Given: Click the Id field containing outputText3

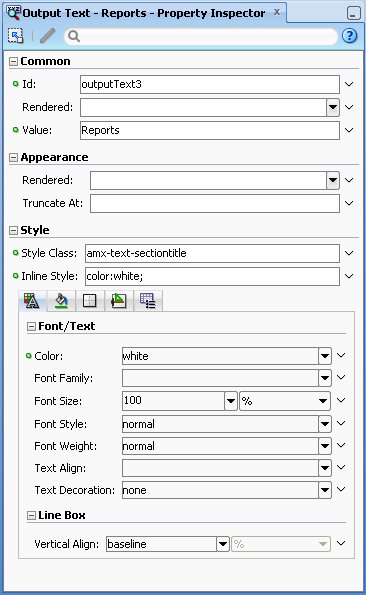Looking at the screenshot, I should pyautogui.click(x=210, y=84).
